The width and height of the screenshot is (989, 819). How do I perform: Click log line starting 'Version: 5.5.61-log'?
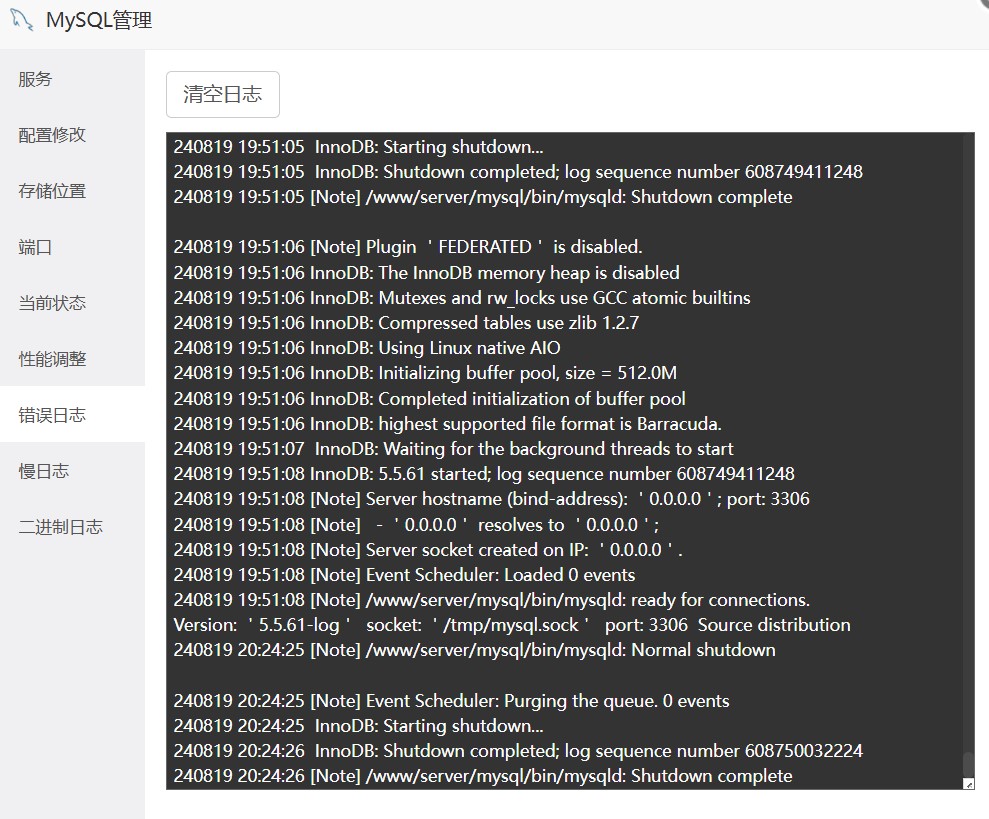pos(512,625)
